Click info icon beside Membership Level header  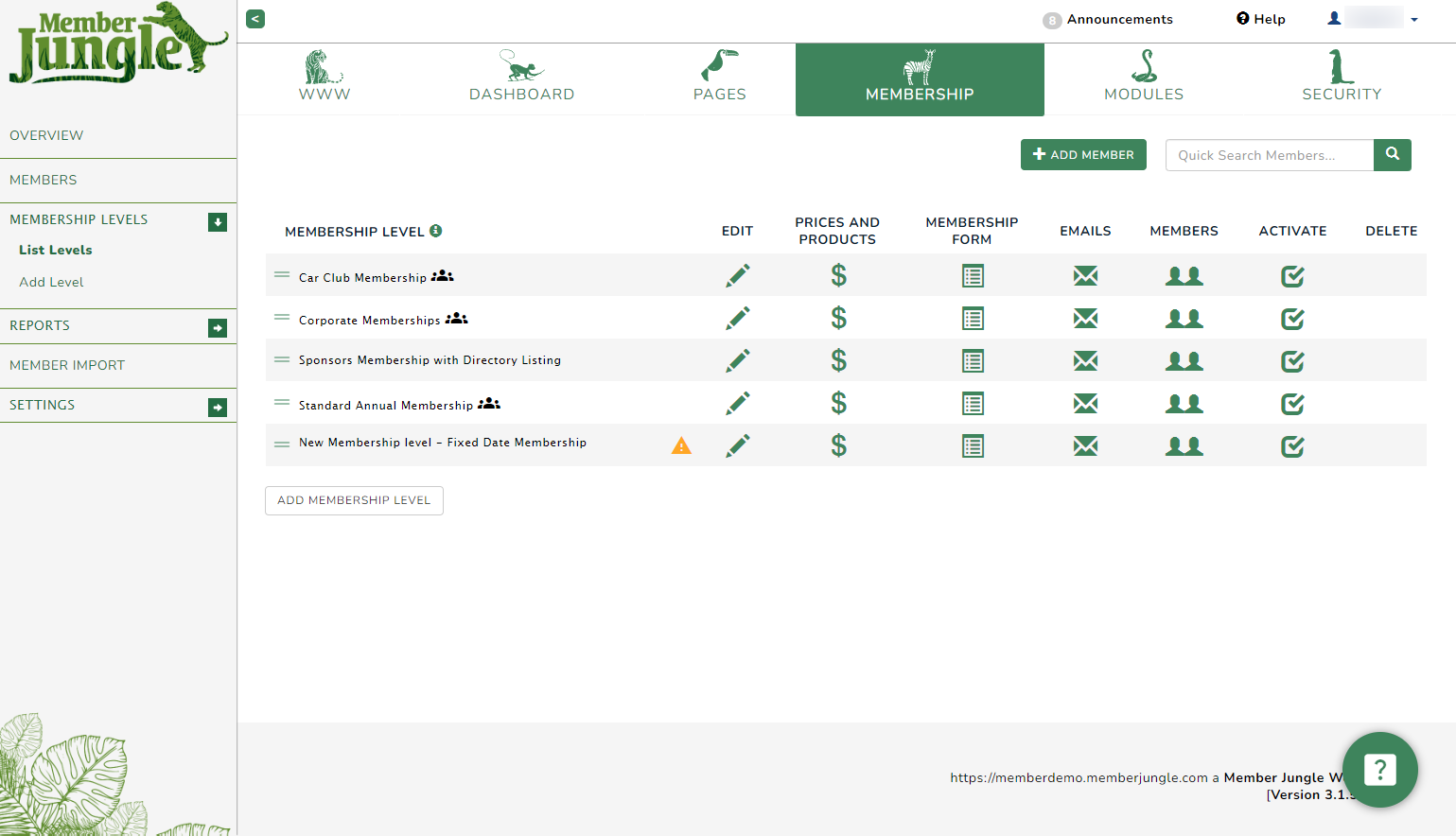436,231
